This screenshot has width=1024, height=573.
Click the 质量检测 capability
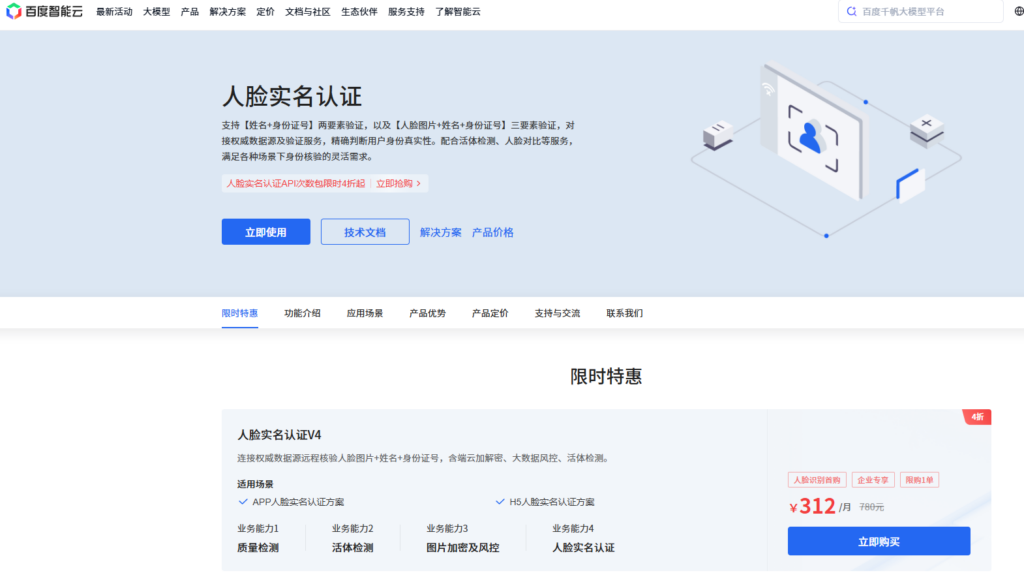pyautogui.click(x=258, y=548)
